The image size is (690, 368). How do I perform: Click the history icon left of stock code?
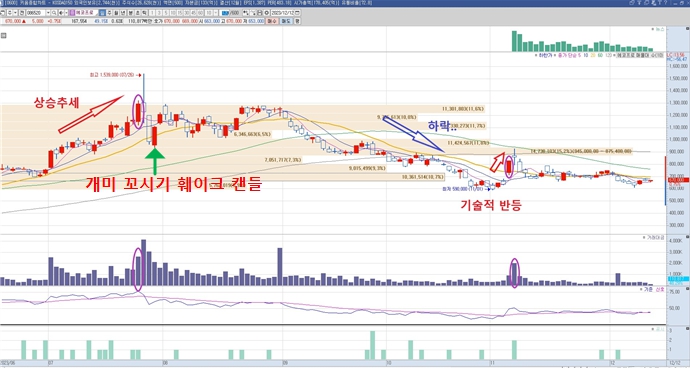[22, 13]
